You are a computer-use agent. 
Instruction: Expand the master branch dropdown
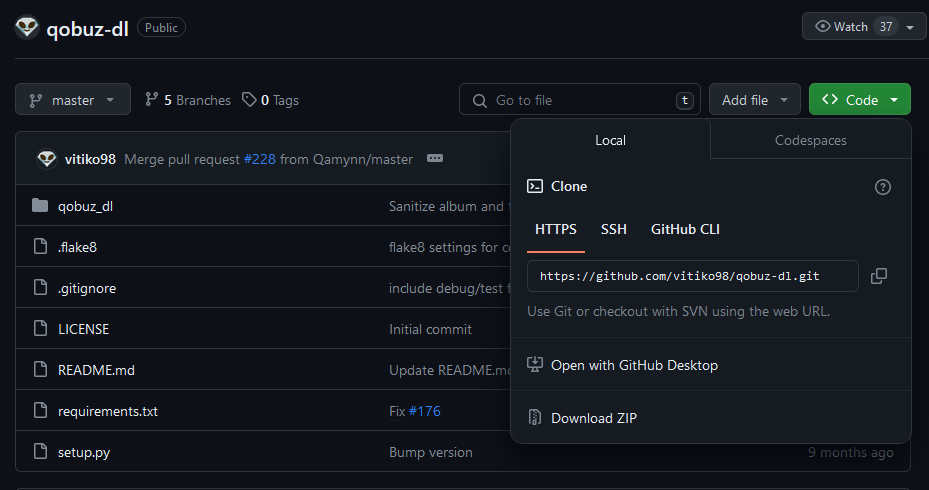(73, 100)
